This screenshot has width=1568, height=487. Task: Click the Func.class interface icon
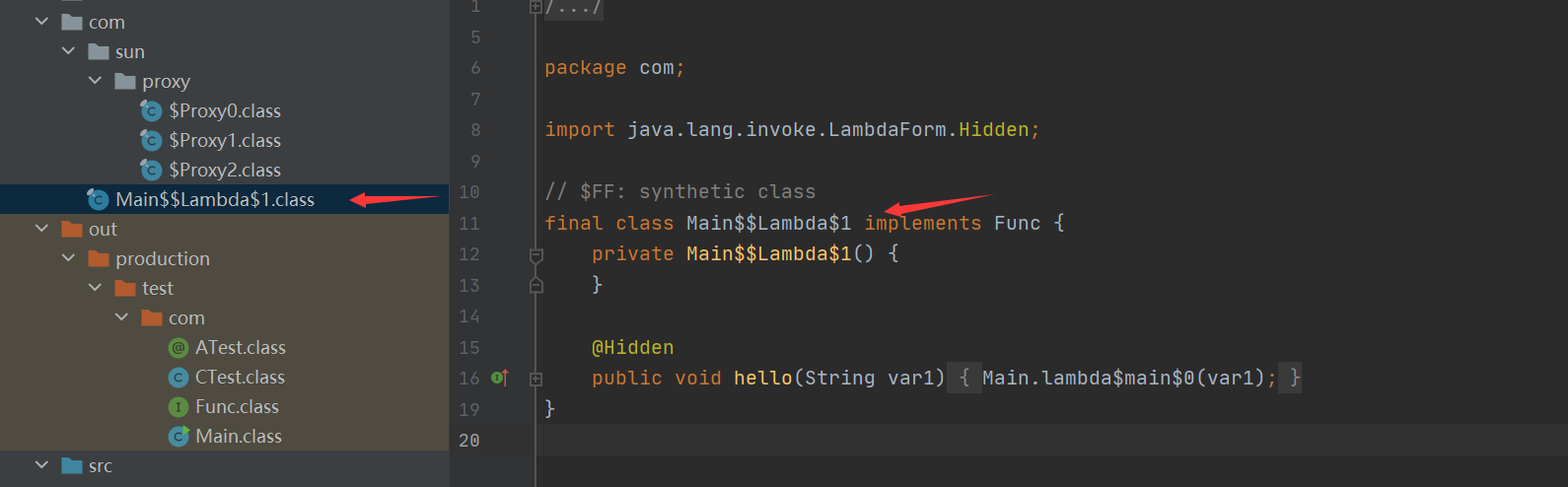click(x=178, y=406)
